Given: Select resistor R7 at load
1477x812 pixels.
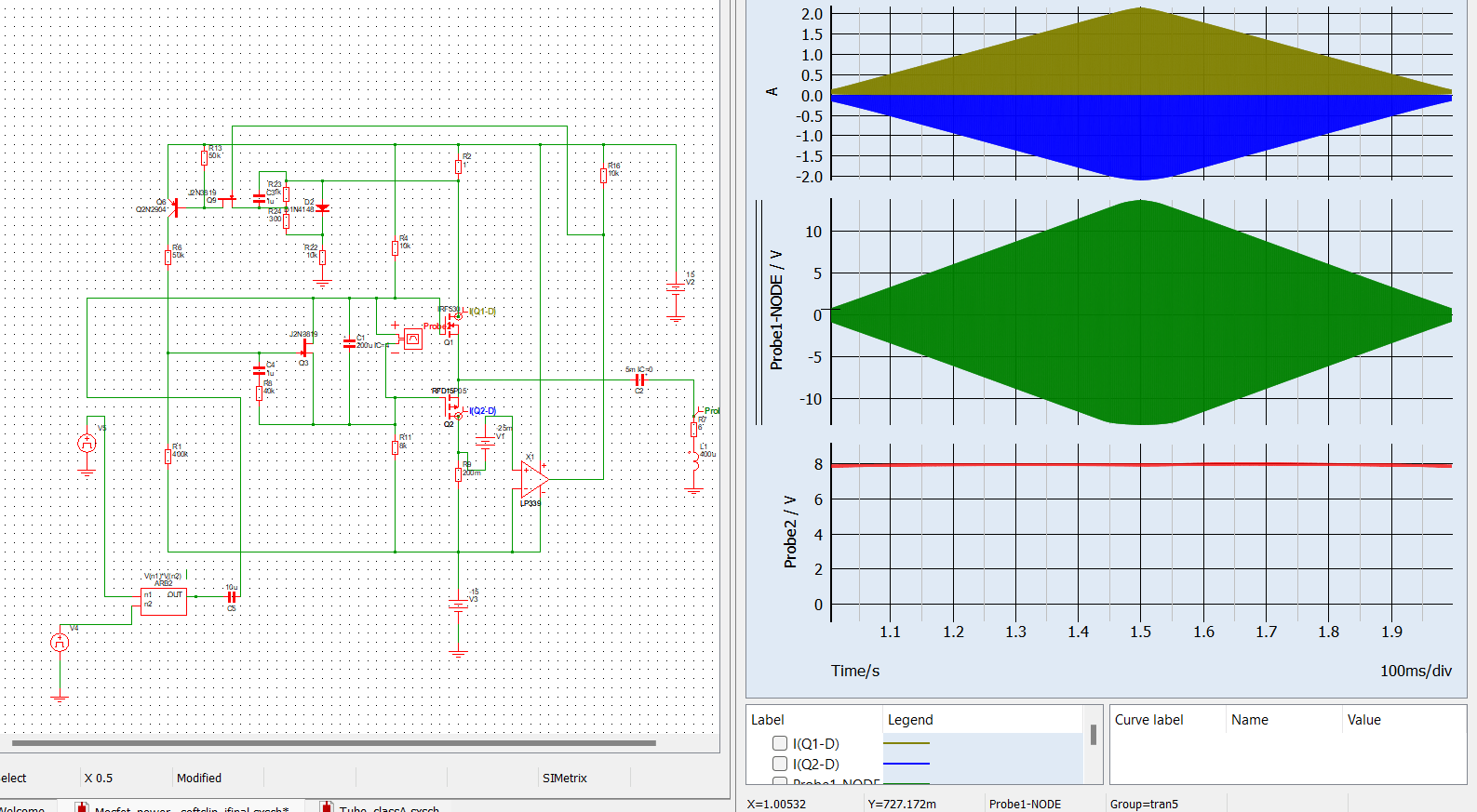Looking at the screenshot, I should (x=693, y=429).
